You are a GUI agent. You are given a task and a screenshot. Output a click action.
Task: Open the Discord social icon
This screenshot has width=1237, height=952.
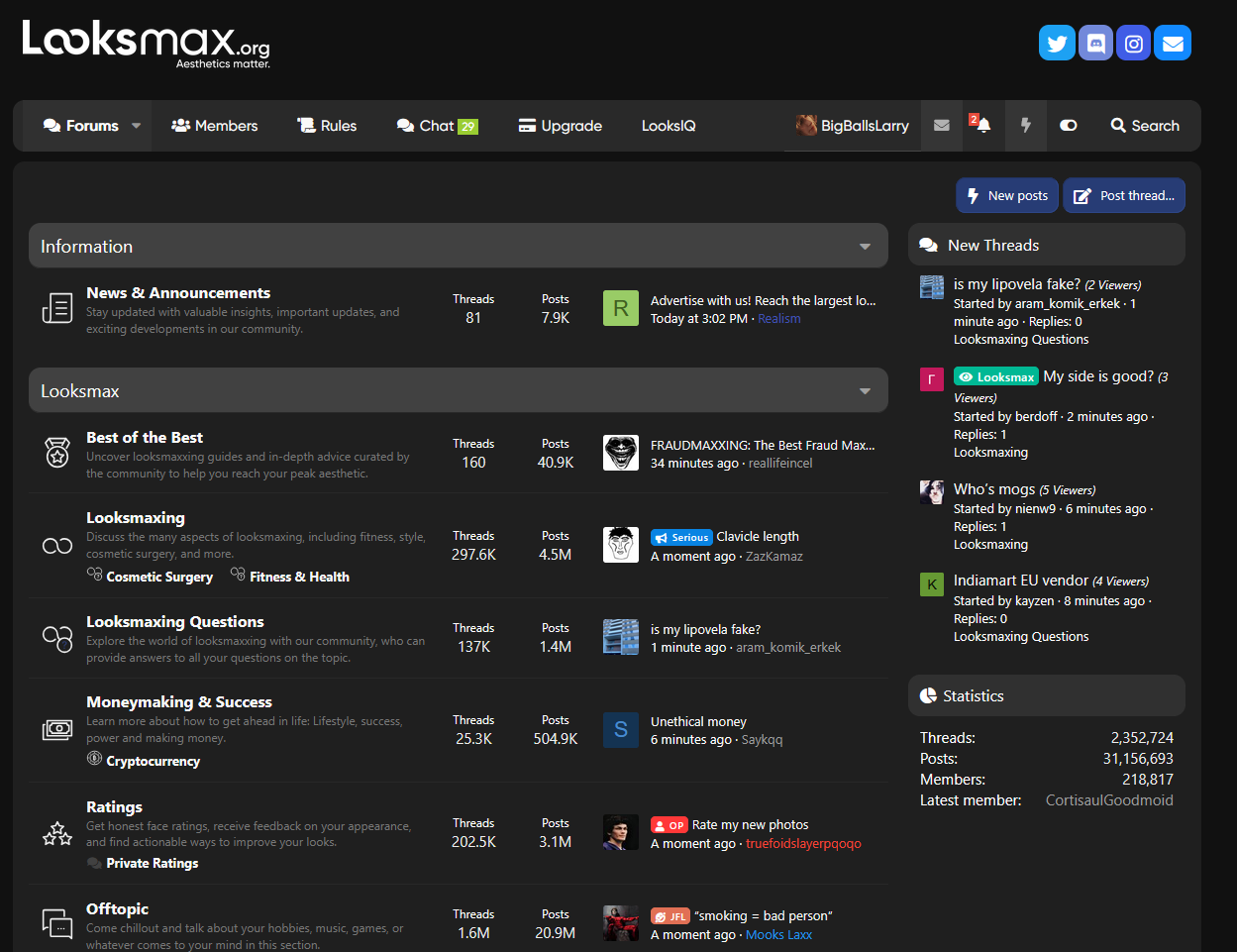pyautogui.click(x=1095, y=43)
